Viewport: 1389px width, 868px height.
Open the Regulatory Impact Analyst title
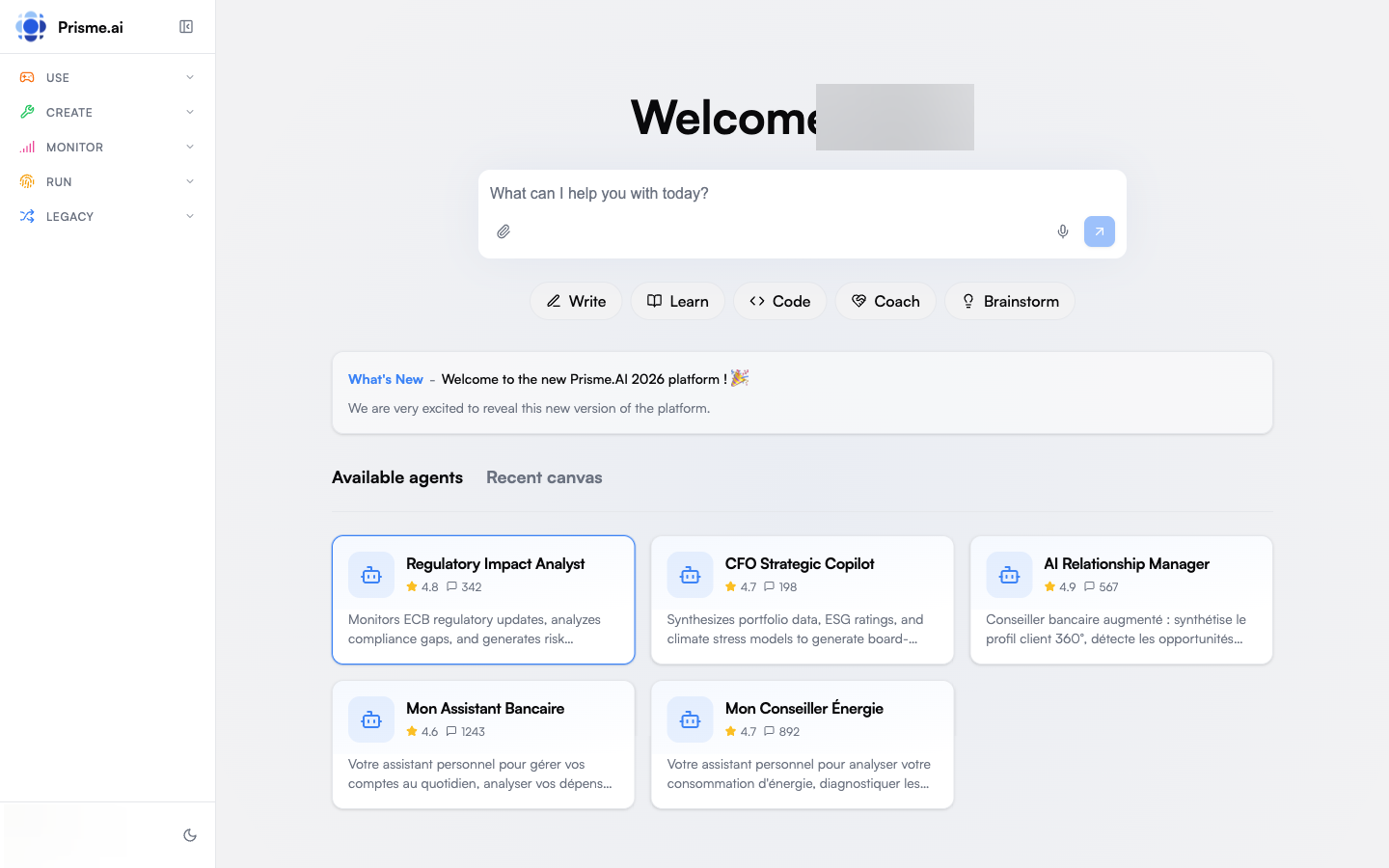point(495,563)
